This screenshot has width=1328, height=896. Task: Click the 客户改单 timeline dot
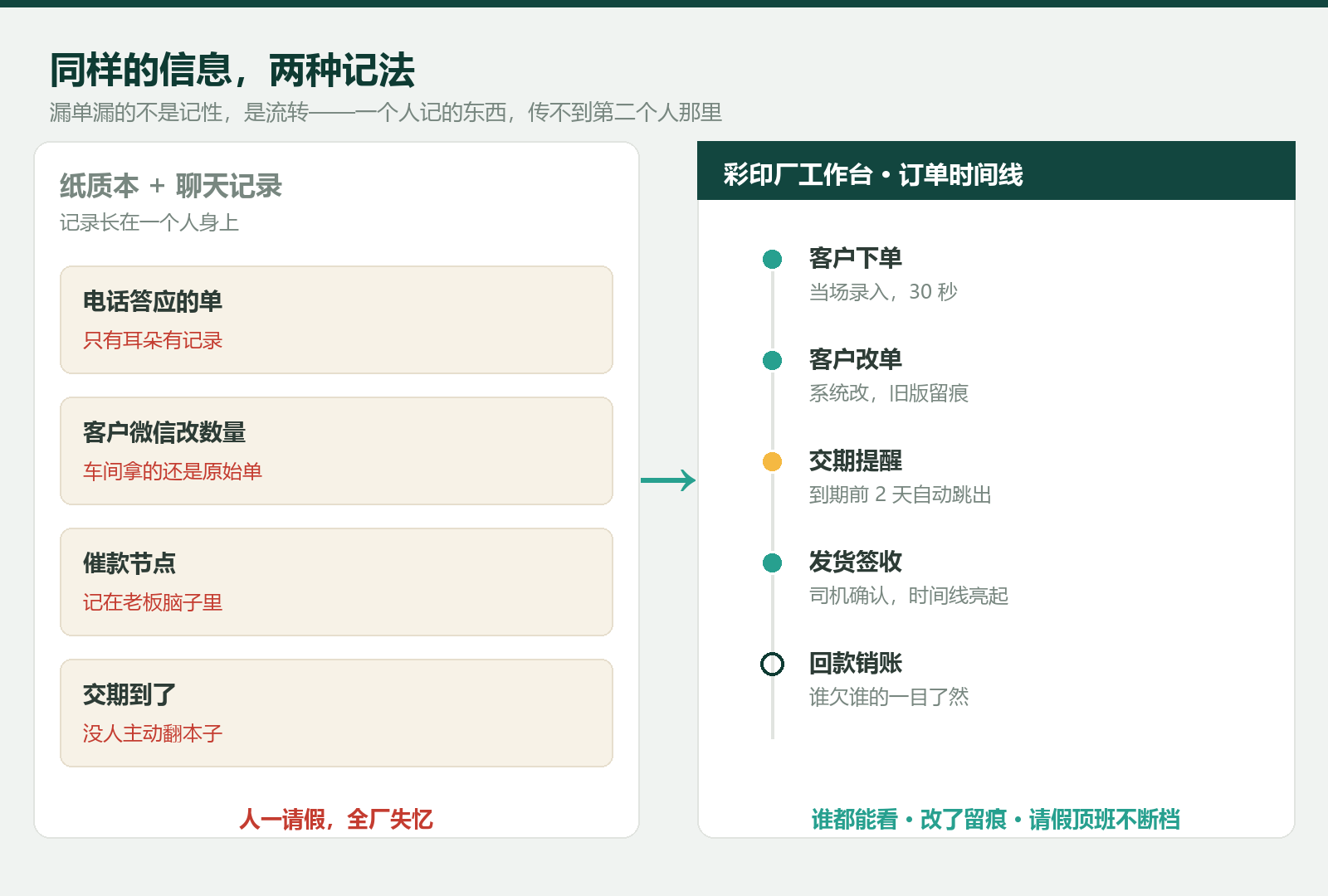coord(772,361)
